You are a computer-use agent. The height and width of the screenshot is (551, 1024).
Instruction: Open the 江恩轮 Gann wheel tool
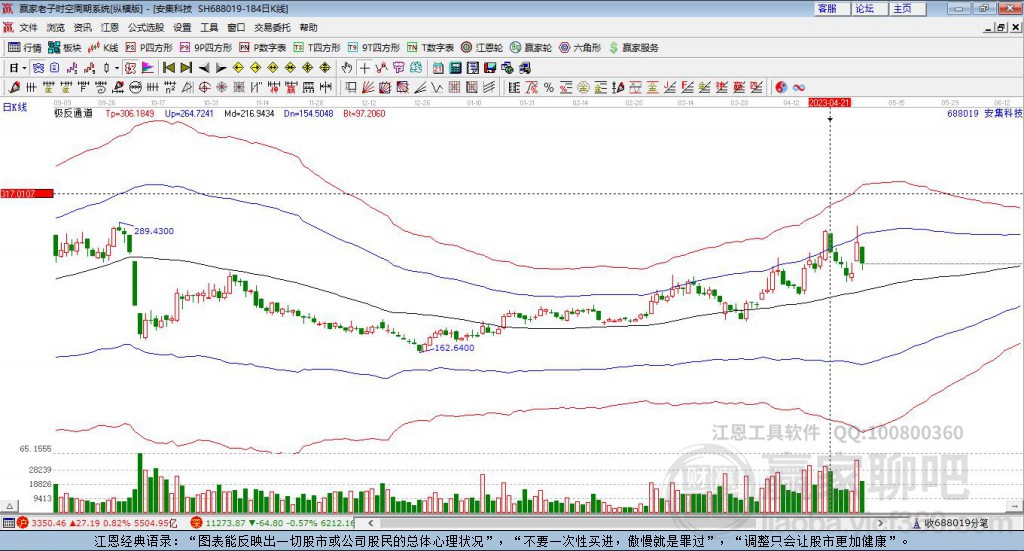481,48
